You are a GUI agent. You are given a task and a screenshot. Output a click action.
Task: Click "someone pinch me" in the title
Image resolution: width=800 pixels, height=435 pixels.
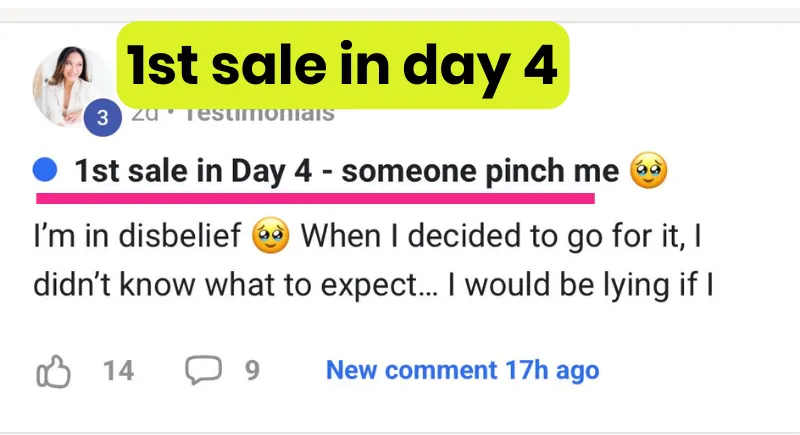(481, 172)
